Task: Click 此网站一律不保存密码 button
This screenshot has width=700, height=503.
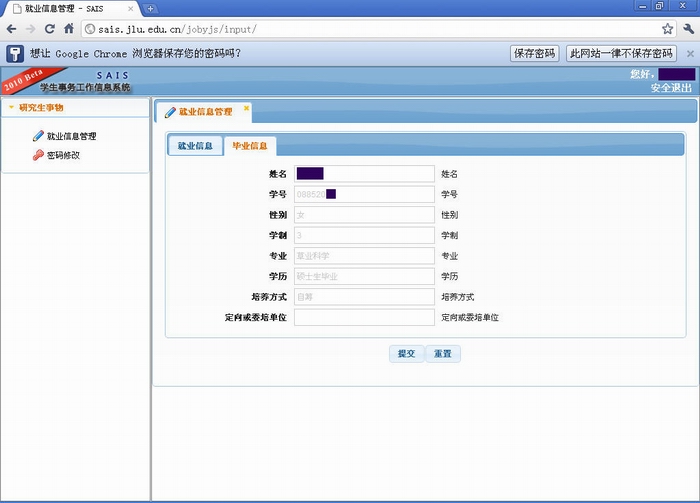Action: pos(621,53)
